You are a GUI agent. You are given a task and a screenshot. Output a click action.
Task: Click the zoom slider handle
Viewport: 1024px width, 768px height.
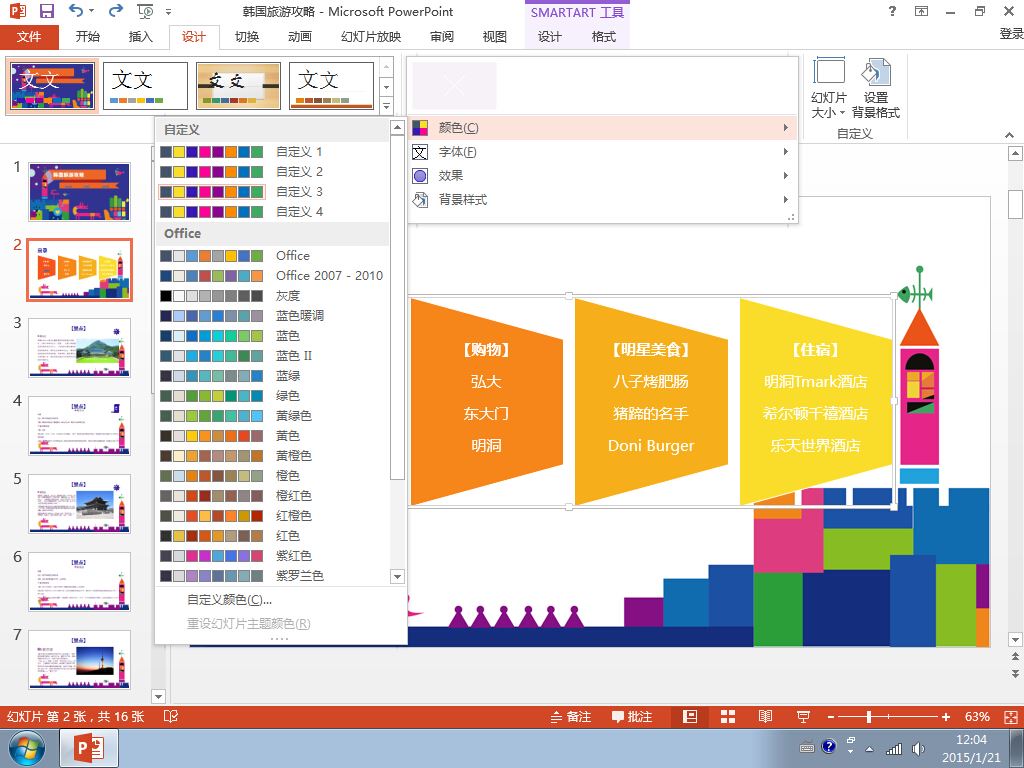[x=869, y=717]
